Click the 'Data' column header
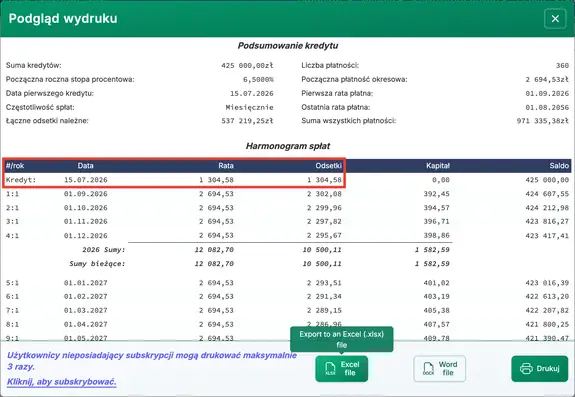Viewport: 575px width, 397px height. click(85, 166)
